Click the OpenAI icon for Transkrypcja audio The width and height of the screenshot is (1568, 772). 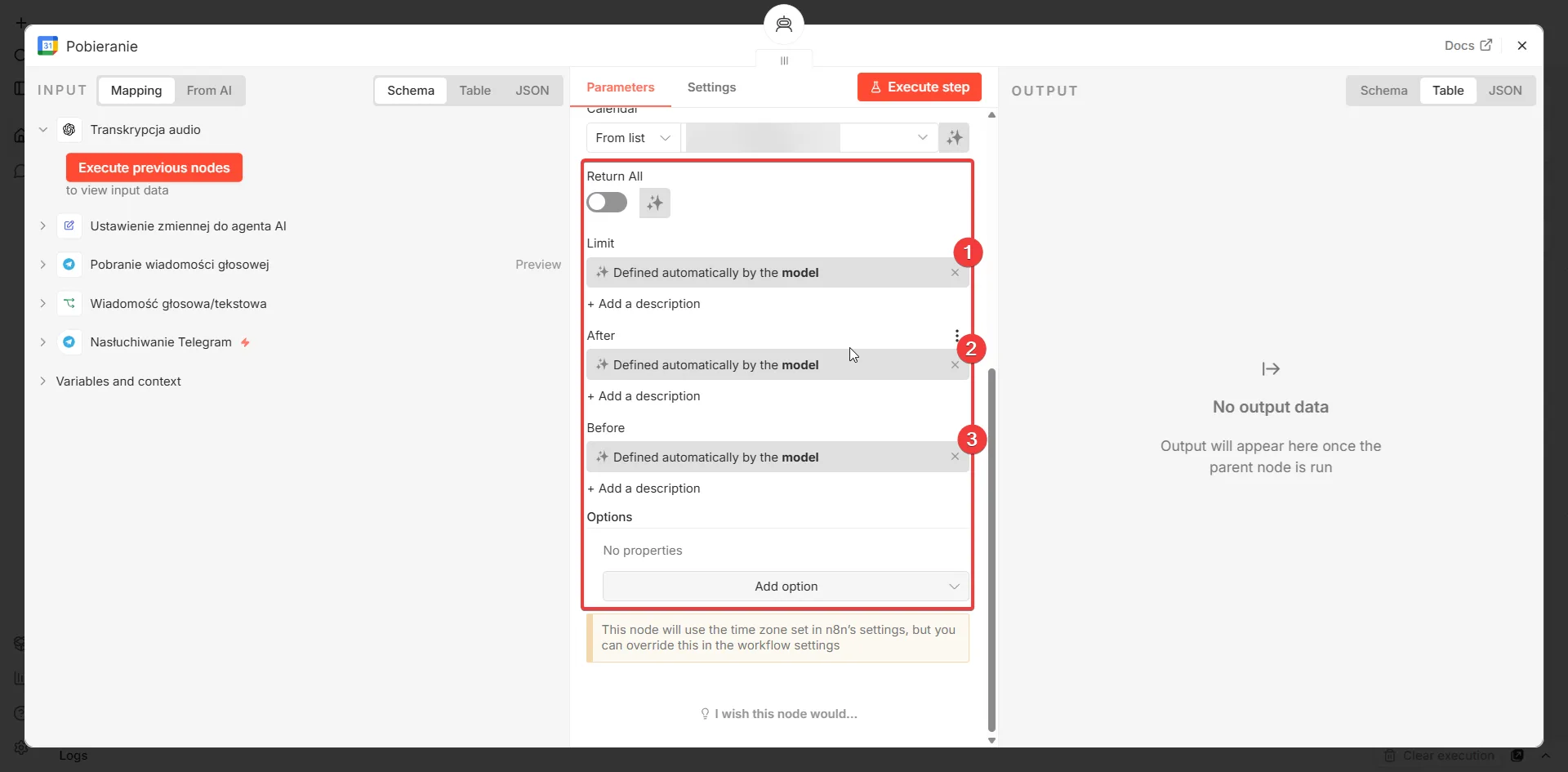[x=69, y=130]
